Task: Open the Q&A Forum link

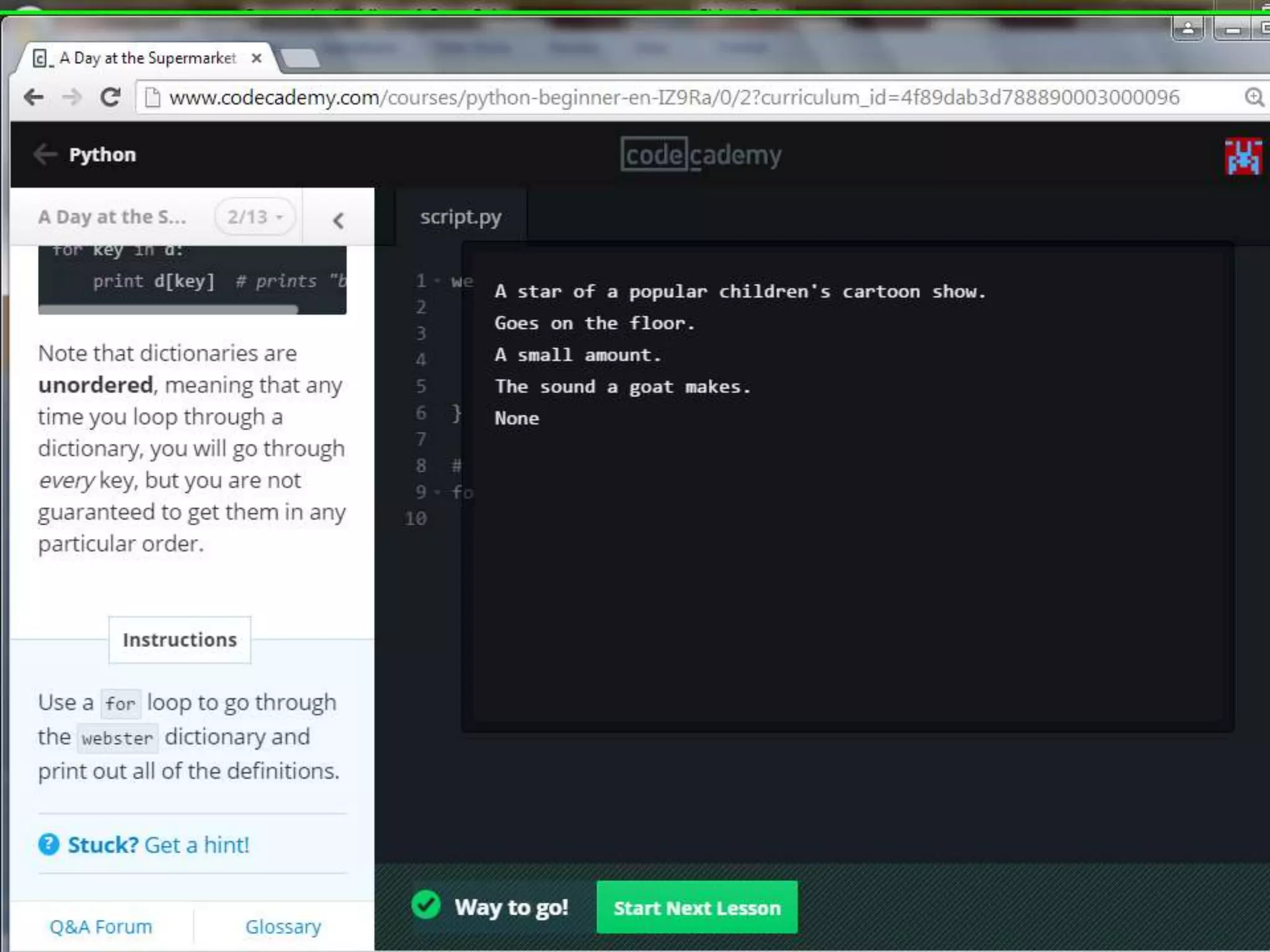Action: click(100, 927)
